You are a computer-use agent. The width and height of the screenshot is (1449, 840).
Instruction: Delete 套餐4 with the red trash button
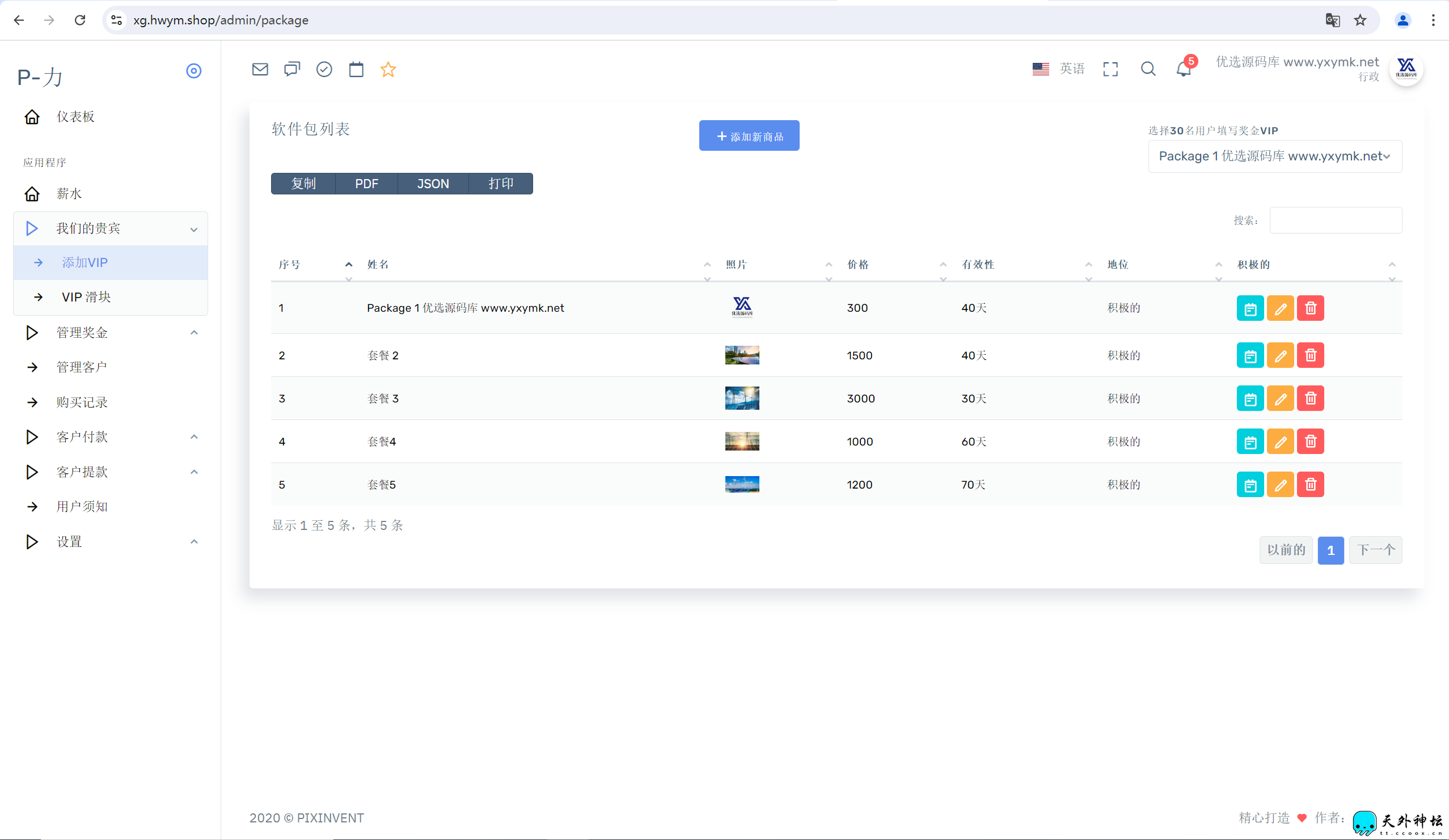(1311, 442)
